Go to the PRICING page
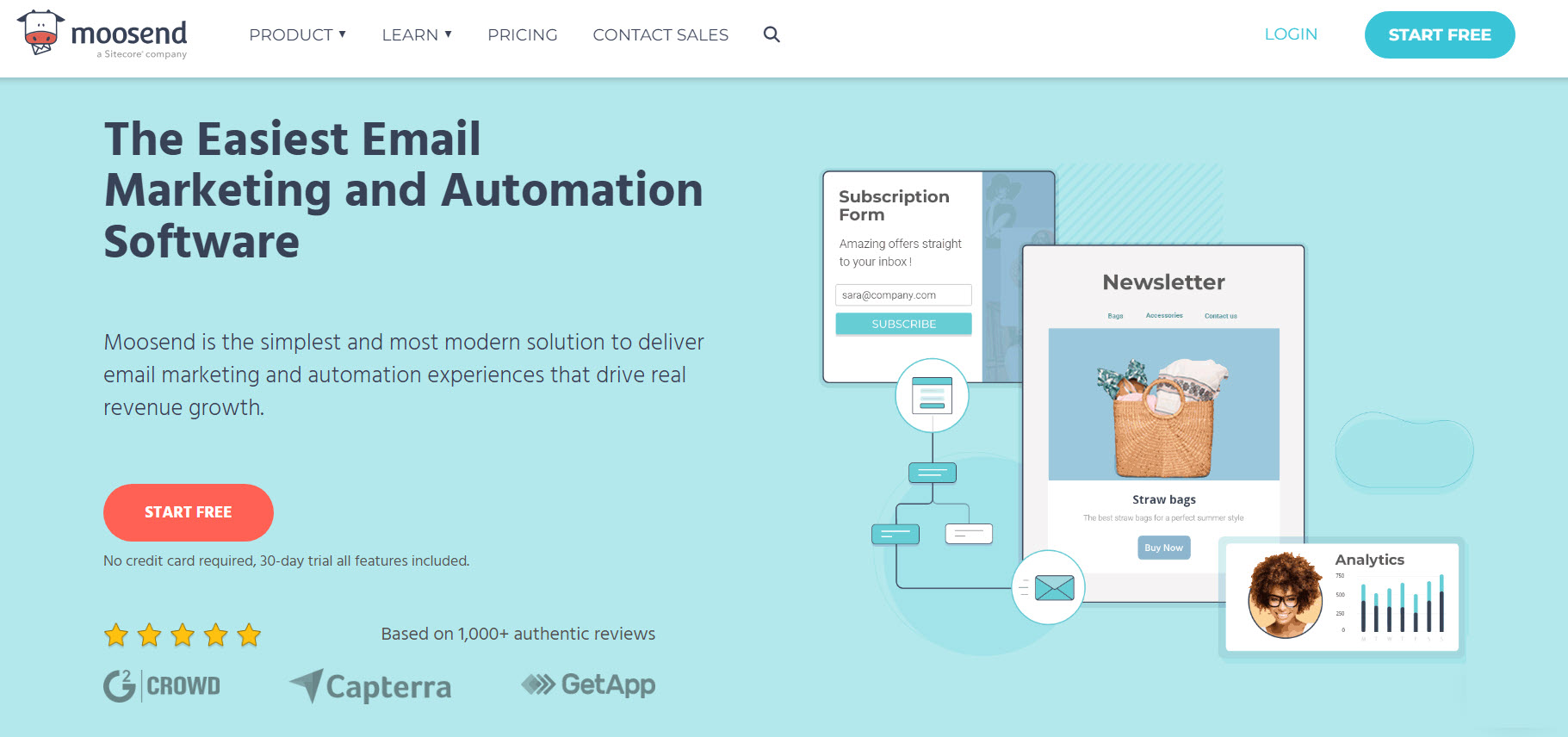 (x=523, y=34)
